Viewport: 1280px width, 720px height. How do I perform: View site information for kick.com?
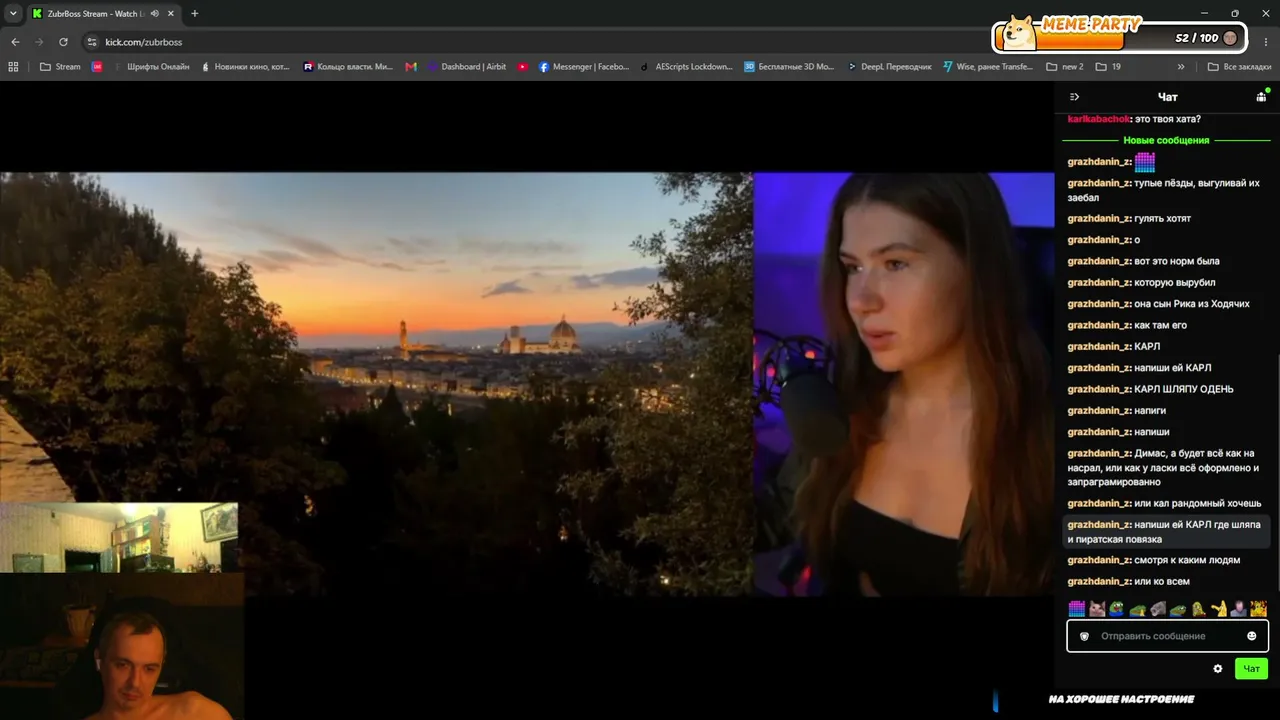(x=92, y=42)
